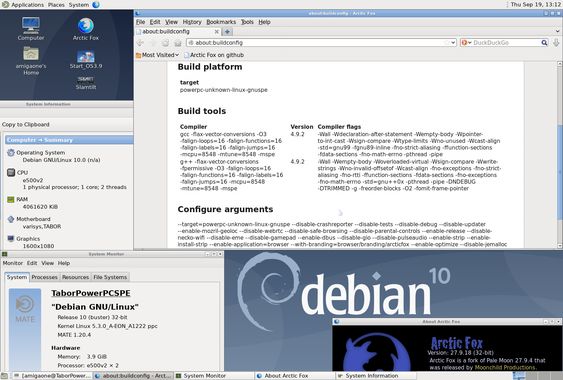The width and height of the screenshot is (563, 380).
Task: Close the about:buildconfig tab
Action: coord(217,32)
